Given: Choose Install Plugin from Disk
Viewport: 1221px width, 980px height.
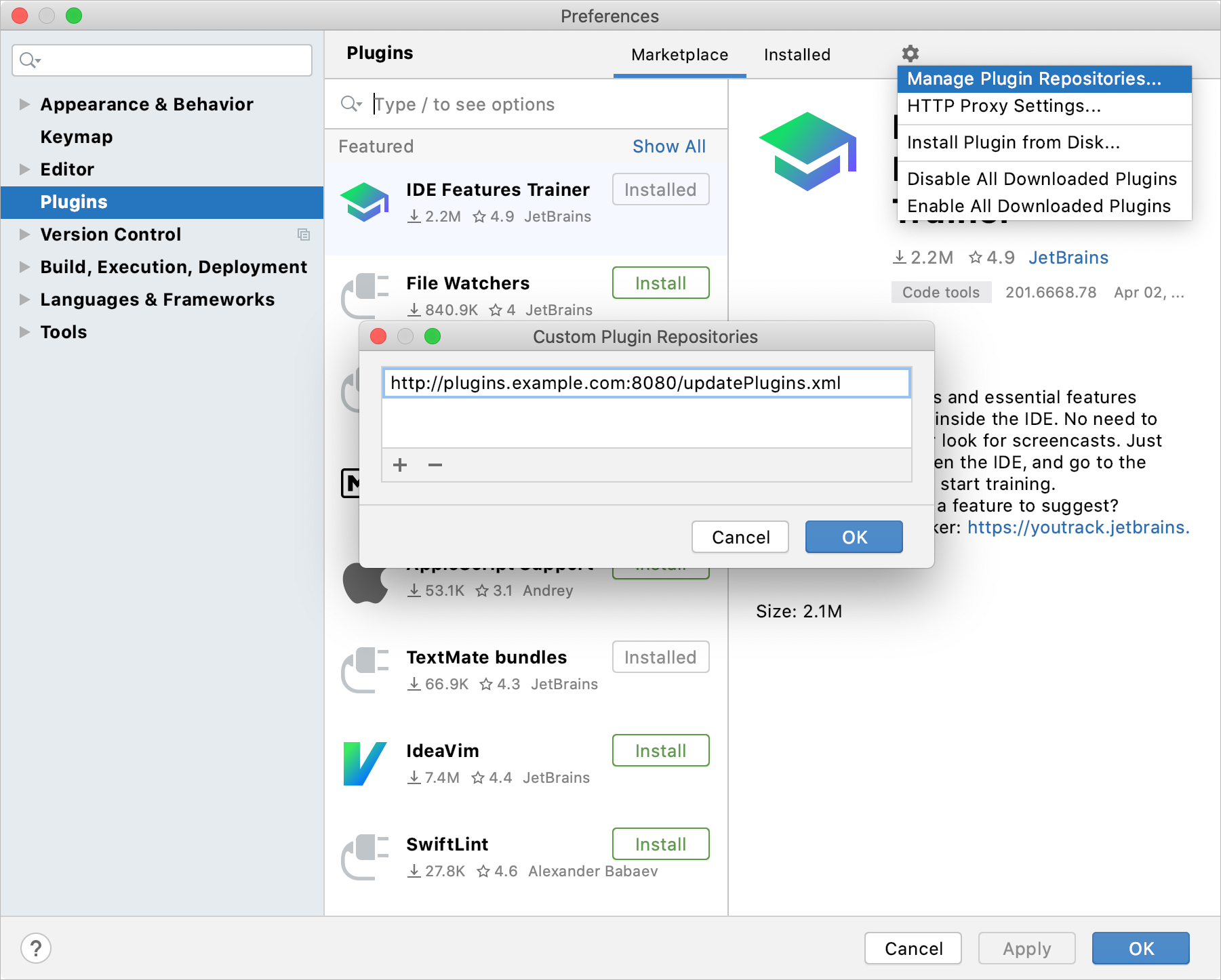Looking at the screenshot, I should point(1044,142).
